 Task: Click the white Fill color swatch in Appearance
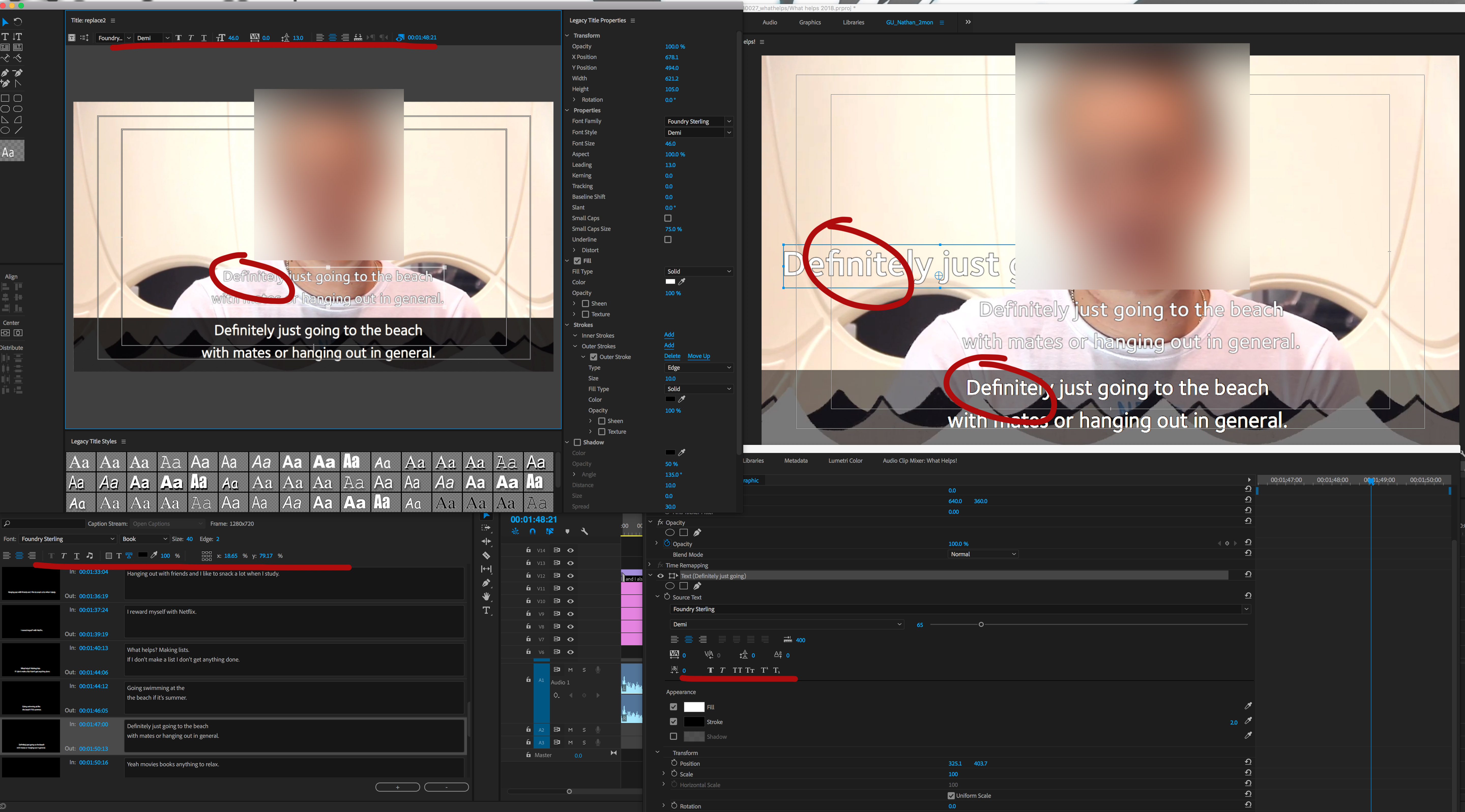click(694, 707)
